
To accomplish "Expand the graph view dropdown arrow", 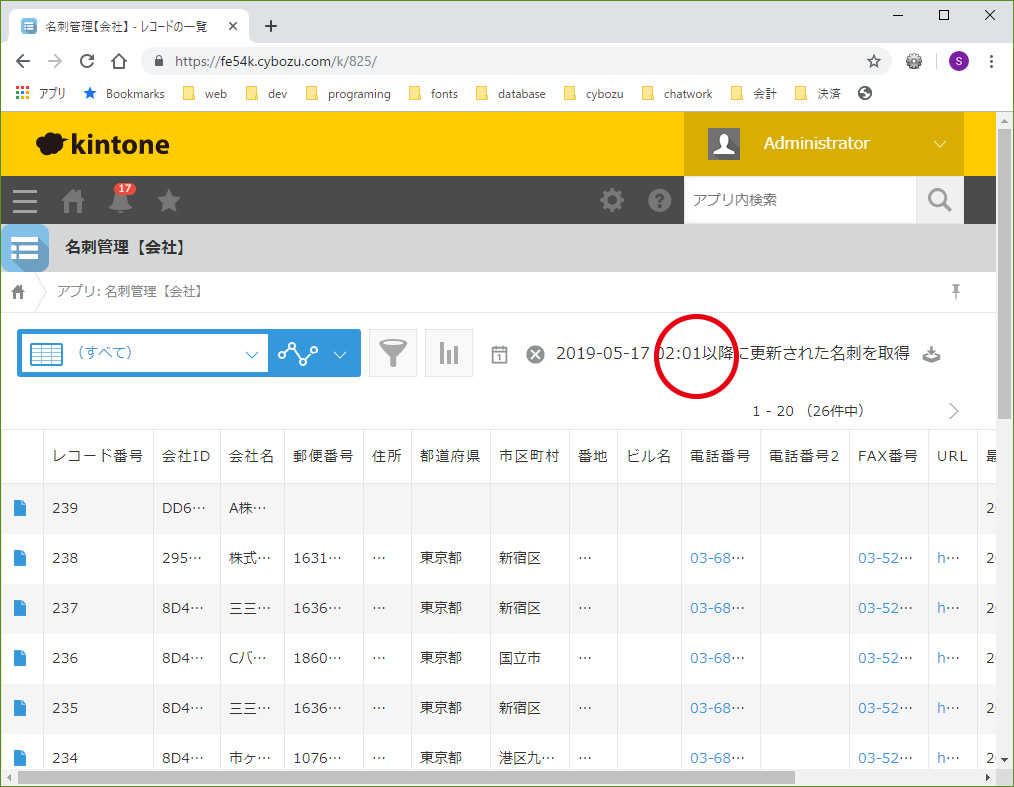I will [x=340, y=354].
